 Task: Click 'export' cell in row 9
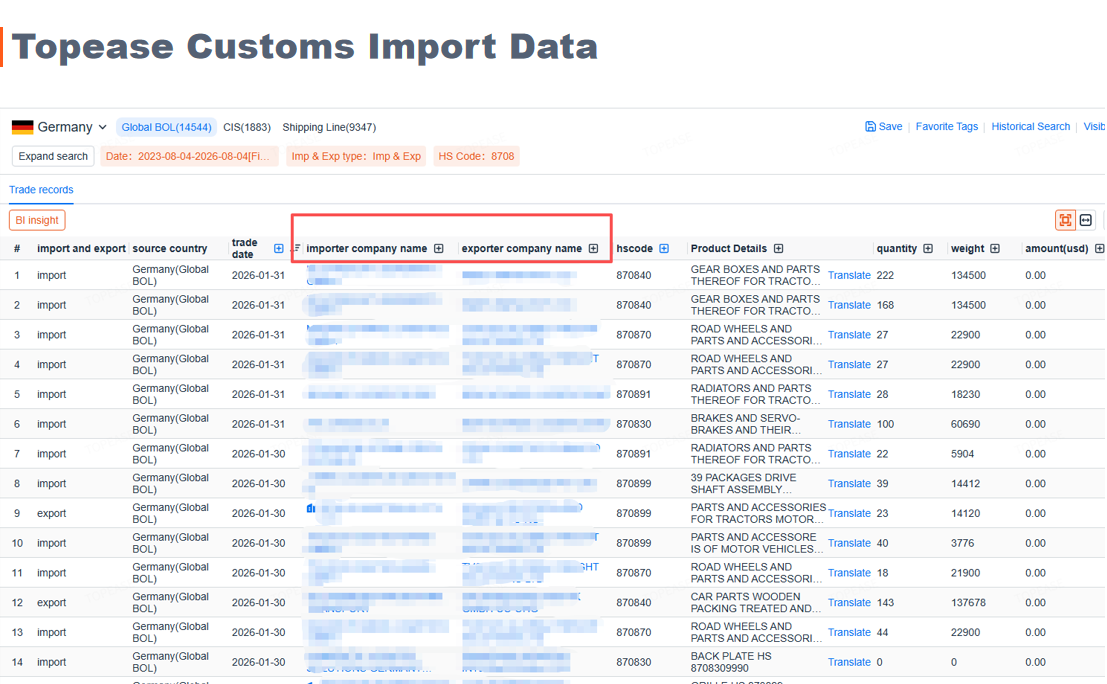tap(52, 513)
